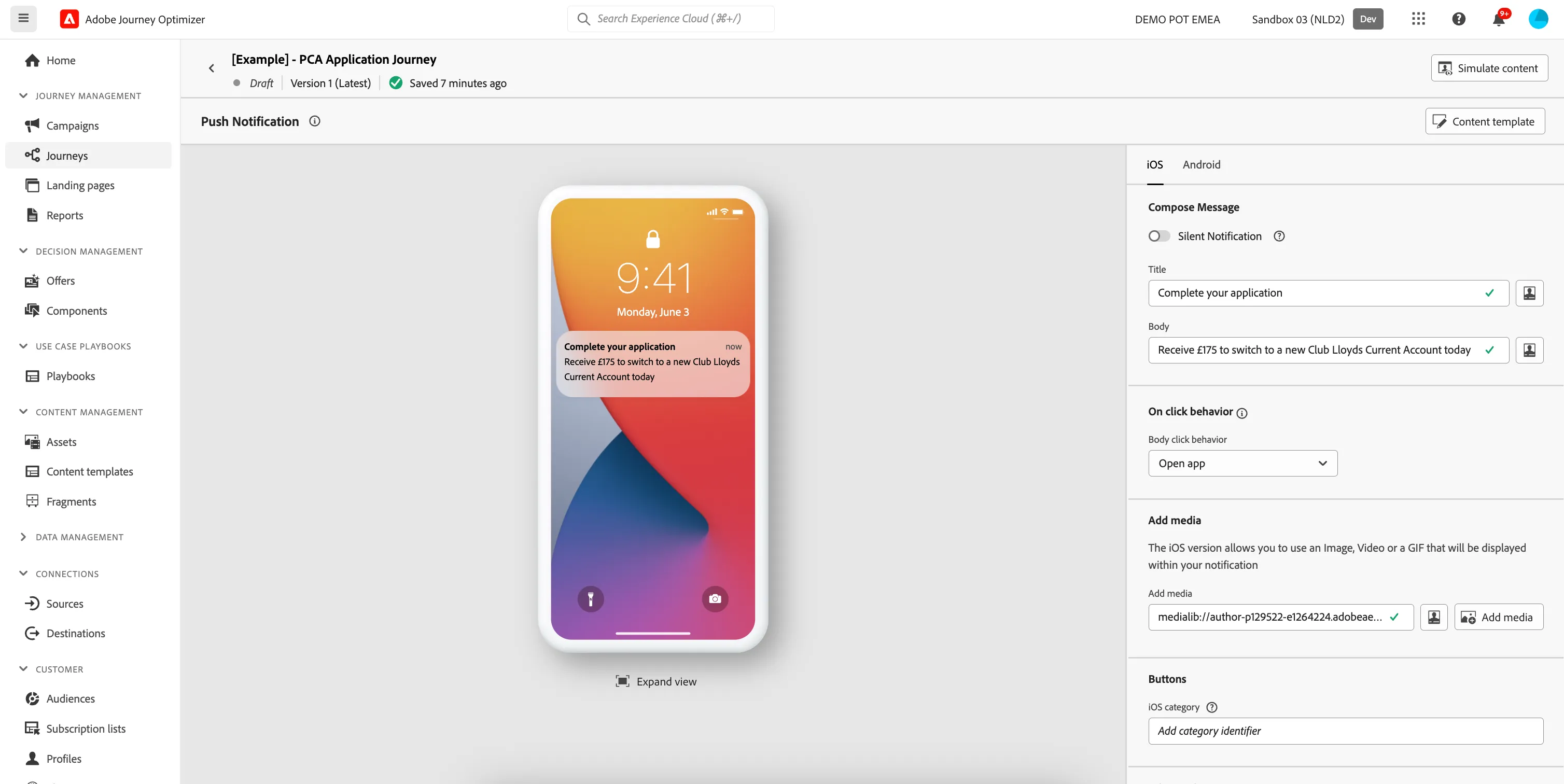Switch to the Android tab
The height and width of the screenshot is (784, 1564).
(1201, 164)
